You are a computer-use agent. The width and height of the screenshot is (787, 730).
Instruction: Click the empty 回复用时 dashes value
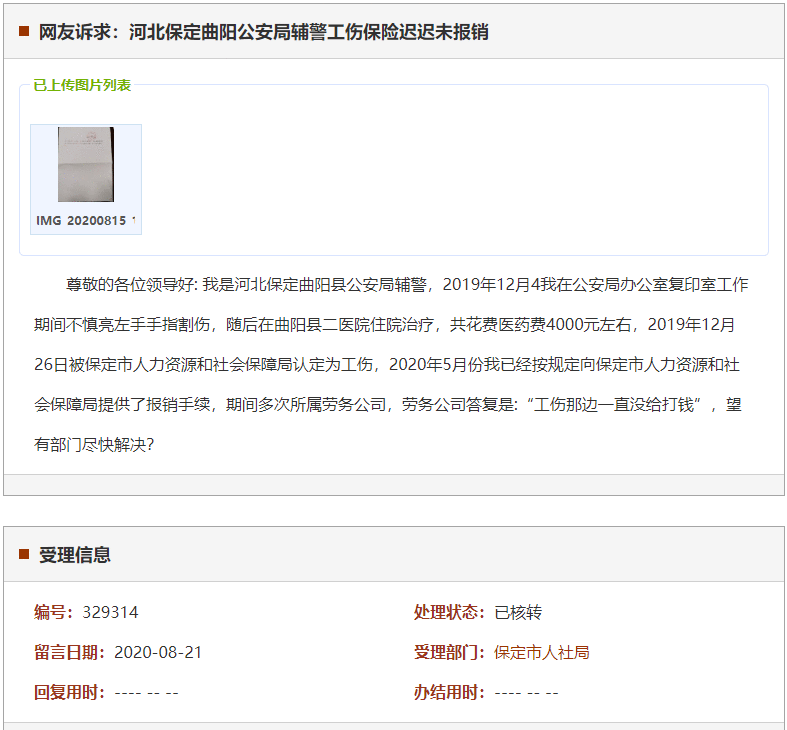coord(146,692)
